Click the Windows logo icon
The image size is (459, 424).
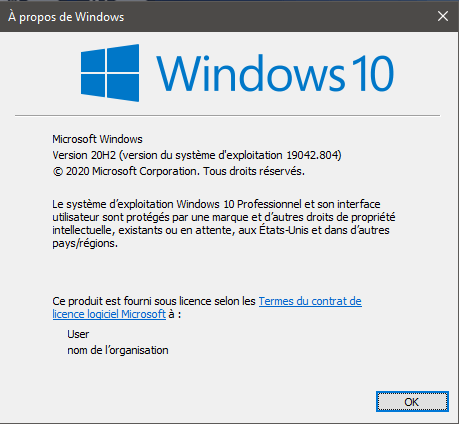point(110,73)
